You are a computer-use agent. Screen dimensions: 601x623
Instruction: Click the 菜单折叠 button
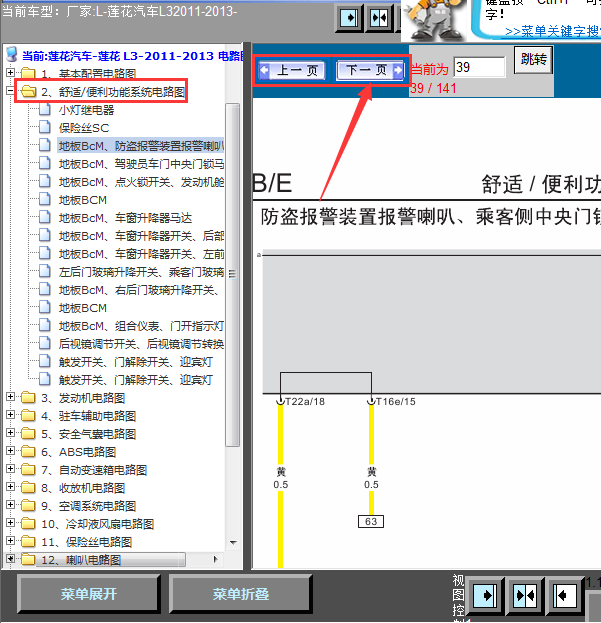(x=241, y=594)
